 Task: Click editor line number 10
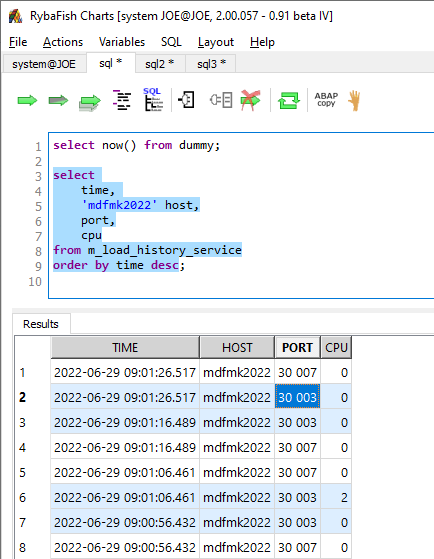tap(35, 282)
